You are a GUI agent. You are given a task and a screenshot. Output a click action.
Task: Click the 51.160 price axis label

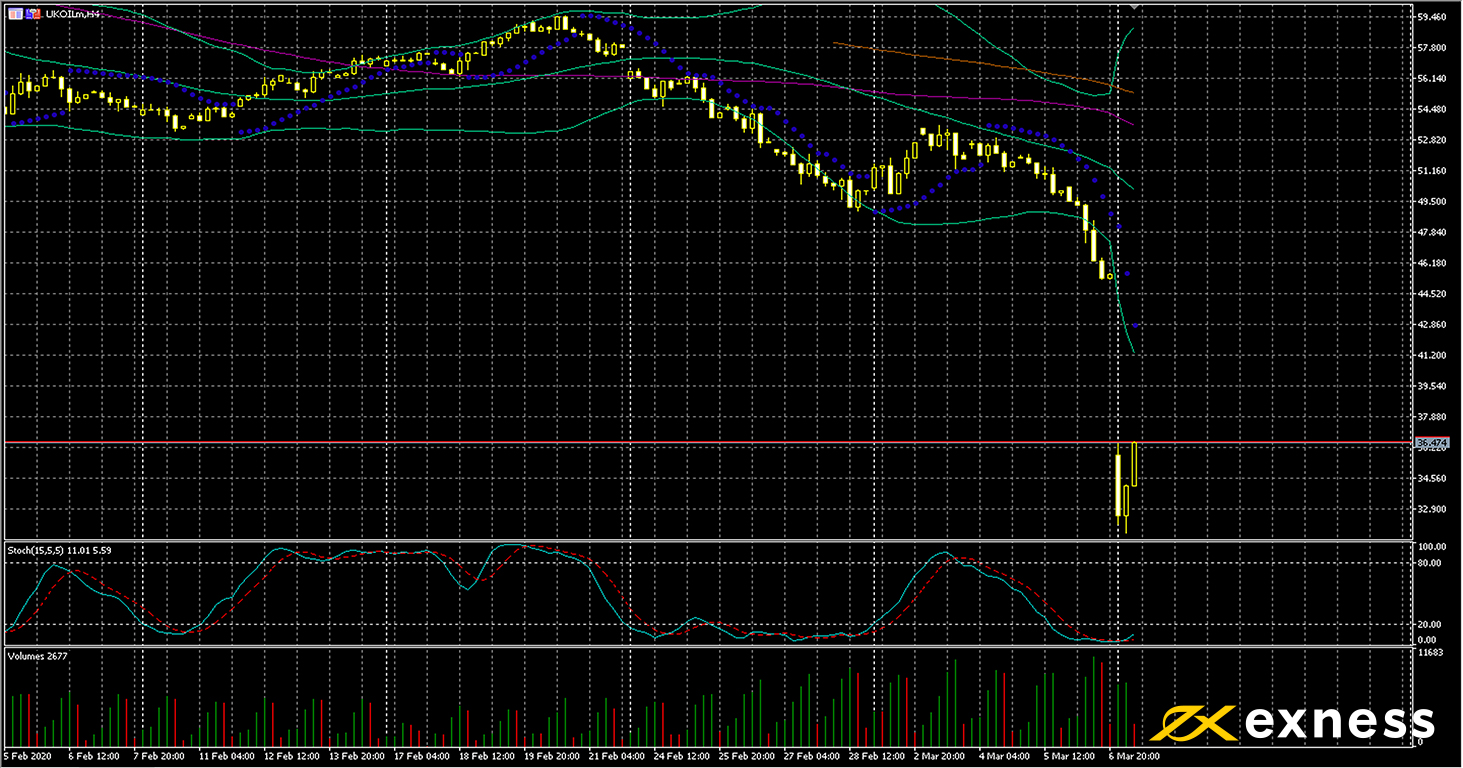pos(1432,172)
